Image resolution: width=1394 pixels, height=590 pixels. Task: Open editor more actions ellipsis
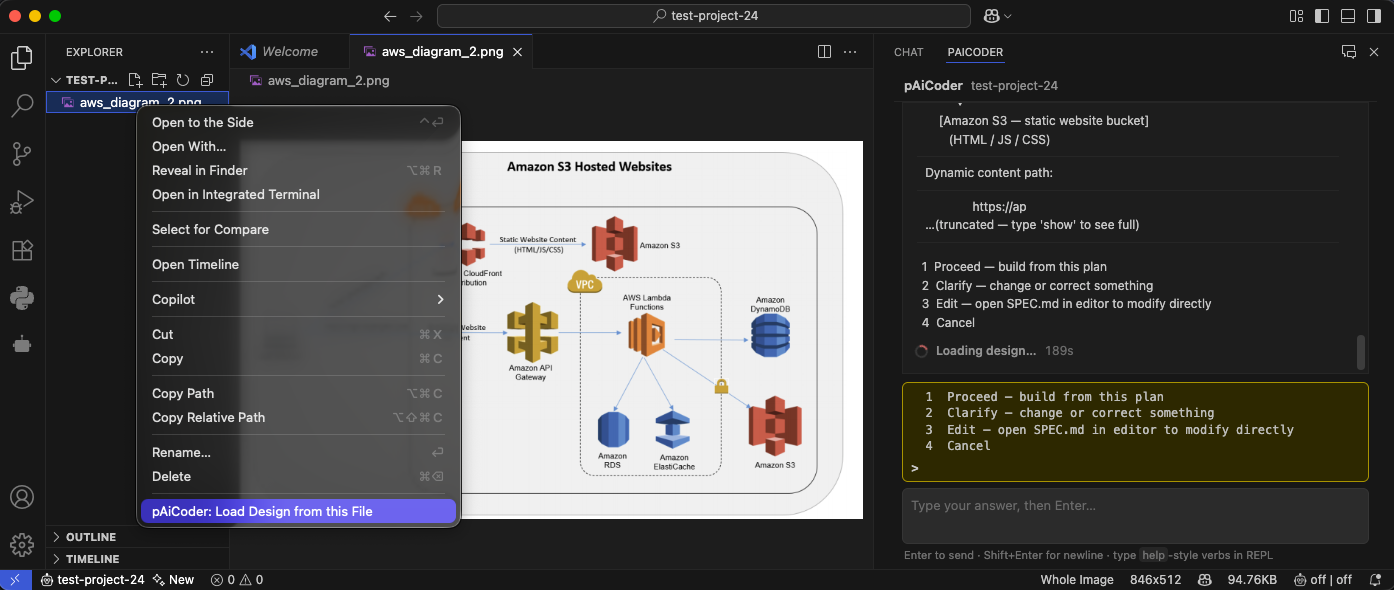[850, 51]
